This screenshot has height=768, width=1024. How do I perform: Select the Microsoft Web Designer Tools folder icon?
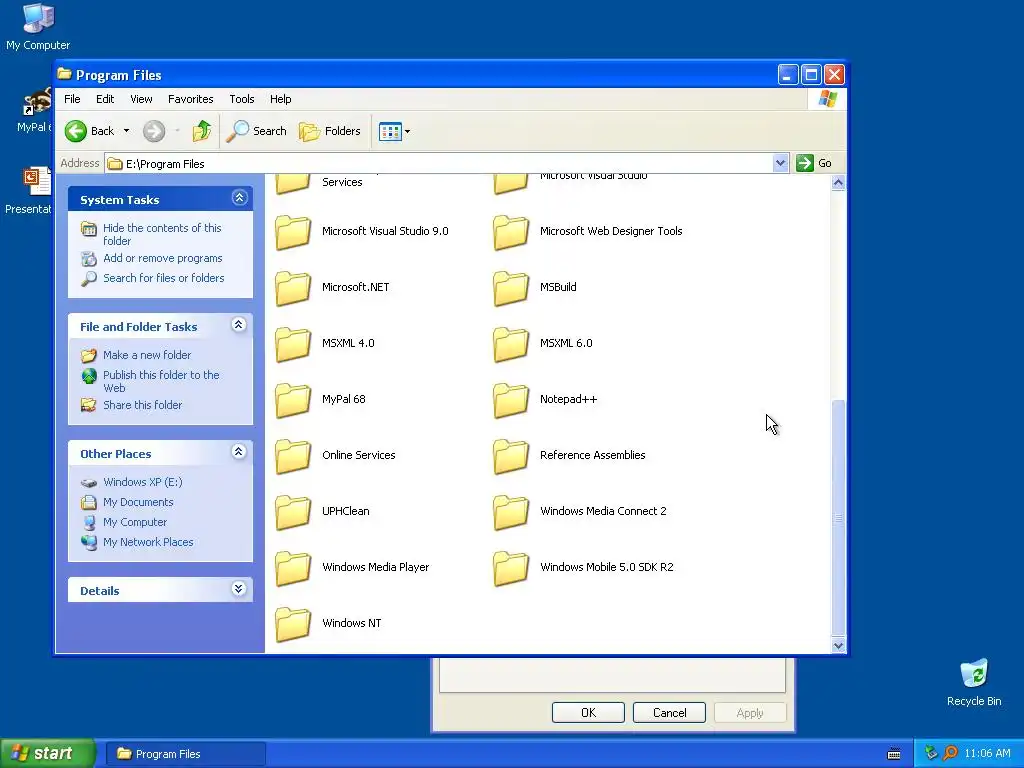point(511,232)
